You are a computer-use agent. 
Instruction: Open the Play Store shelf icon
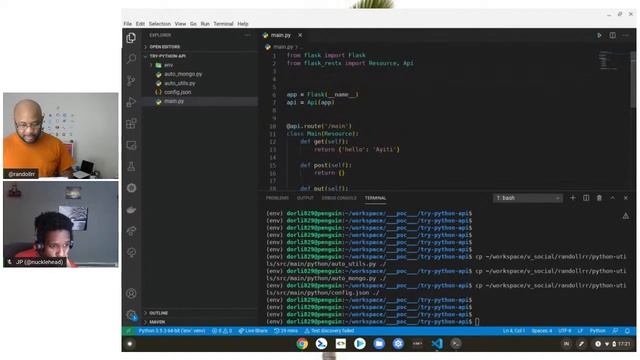pos(360,344)
